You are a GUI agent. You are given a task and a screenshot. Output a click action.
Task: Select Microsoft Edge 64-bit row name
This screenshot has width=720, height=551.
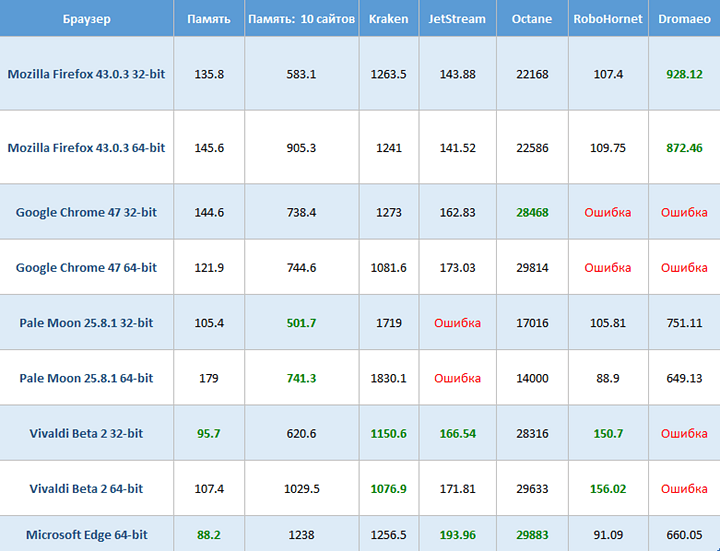(x=87, y=535)
